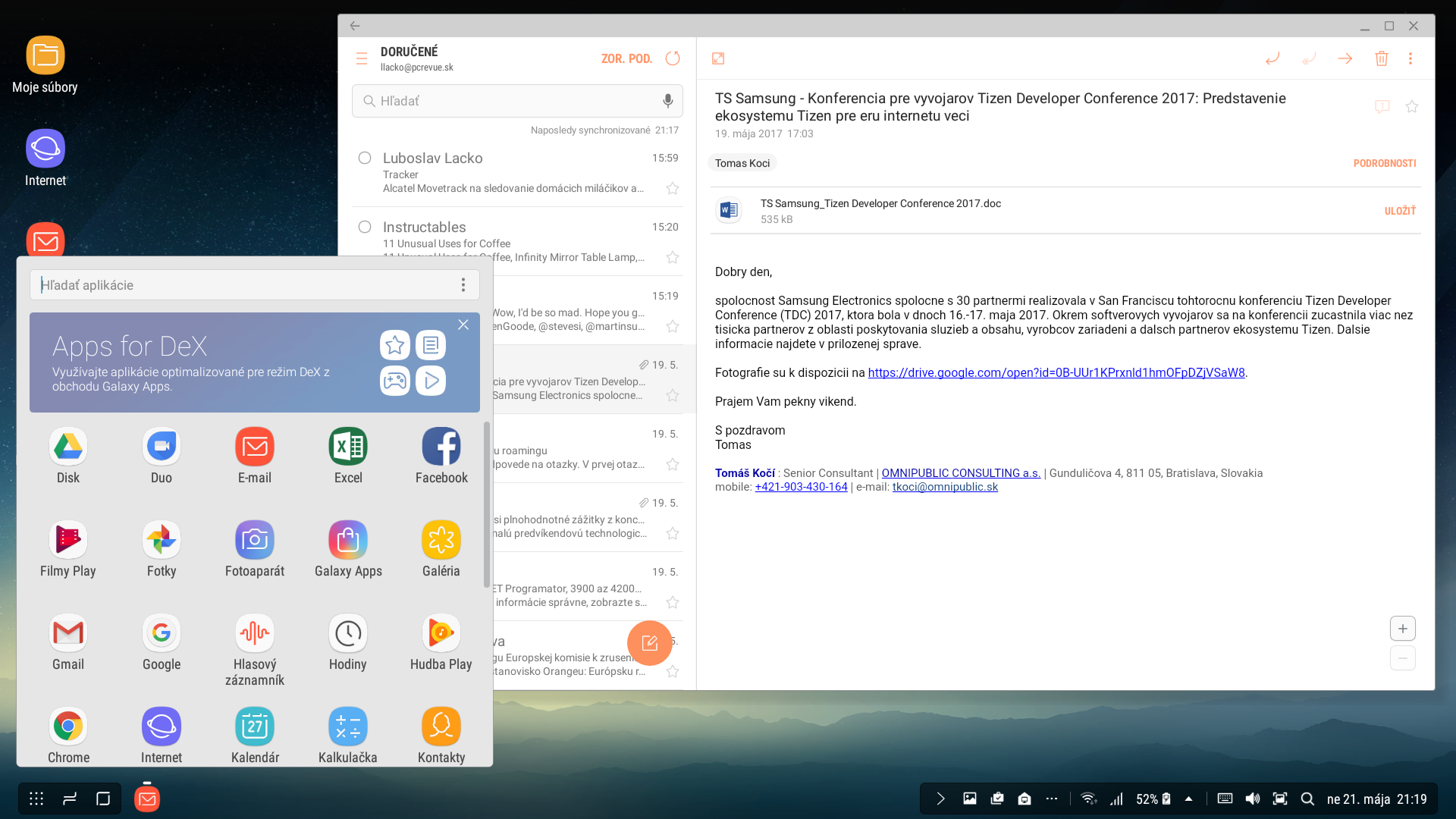The height and width of the screenshot is (819, 1456).
Task: Click ZOR. POD. sort option
Action: coord(626,58)
